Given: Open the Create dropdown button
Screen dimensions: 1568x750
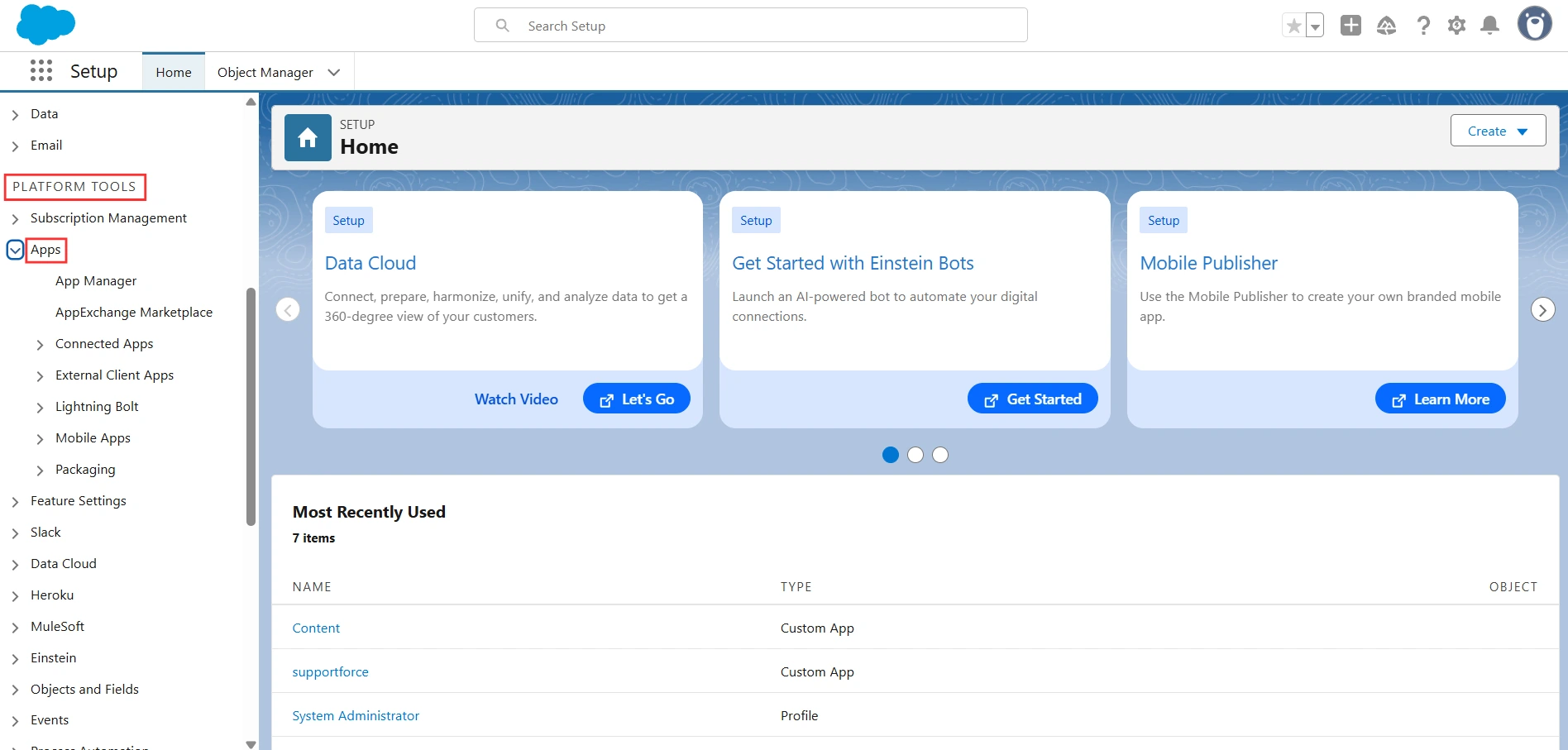Looking at the screenshot, I should [x=1498, y=131].
